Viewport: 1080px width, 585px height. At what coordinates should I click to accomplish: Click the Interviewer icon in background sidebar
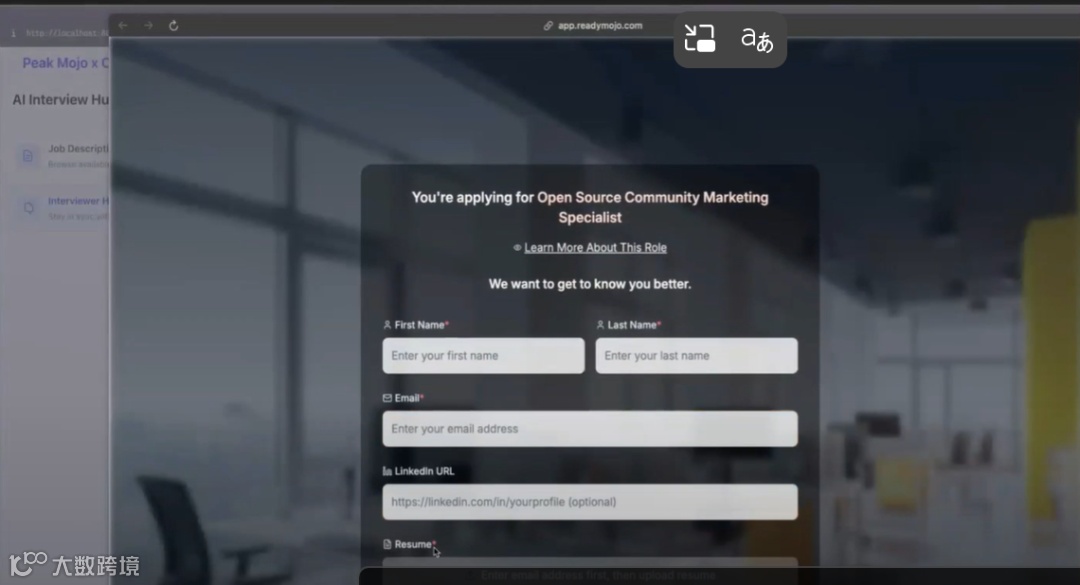coord(28,207)
